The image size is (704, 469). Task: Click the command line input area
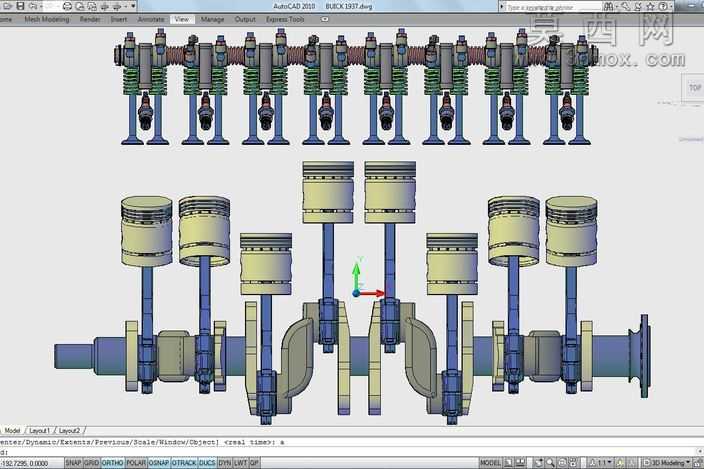point(350,452)
